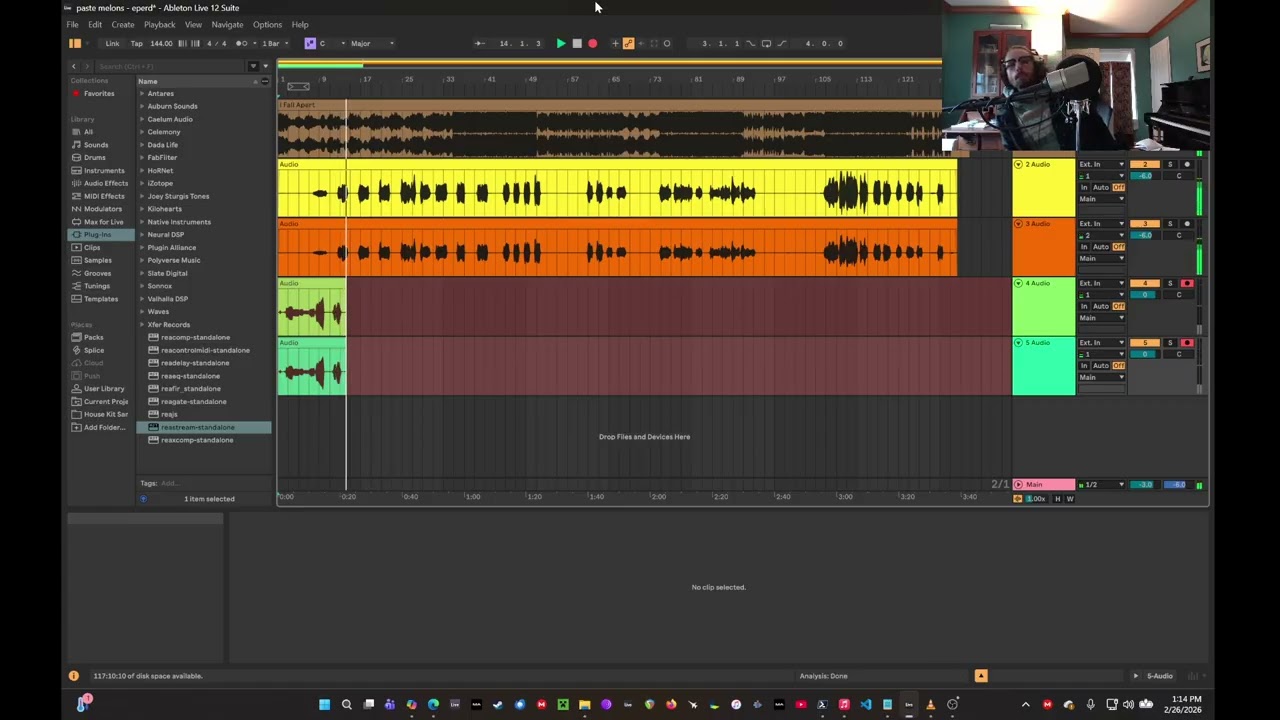Open Sounds category in browser
1280x720 pixels.
(96, 145)
